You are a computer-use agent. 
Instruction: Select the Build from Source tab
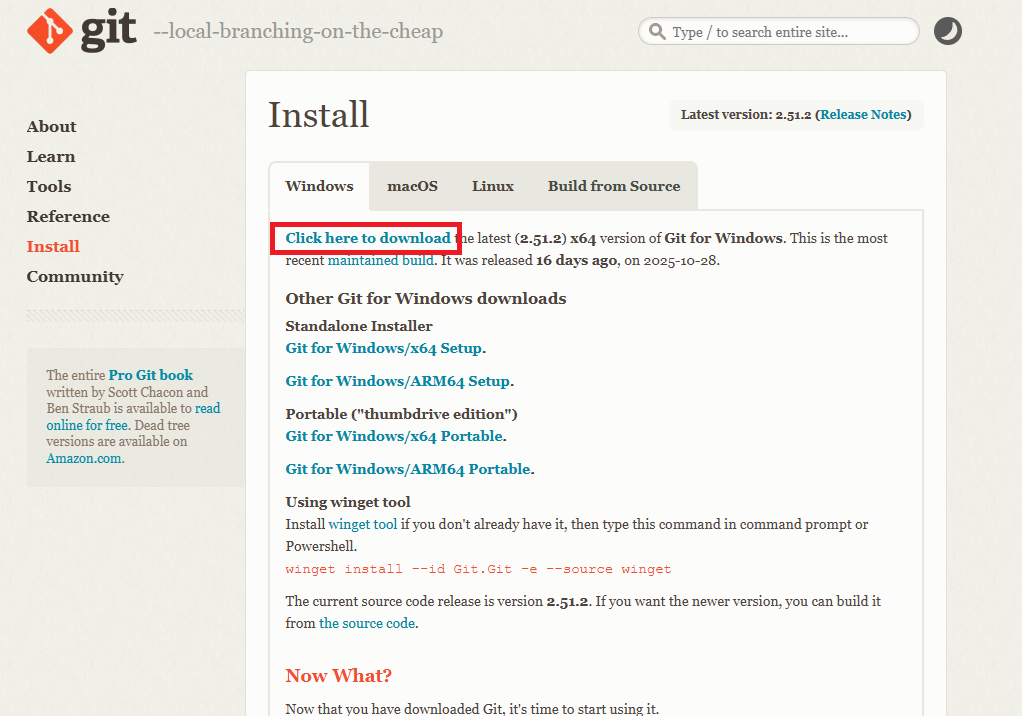(613, 186)
